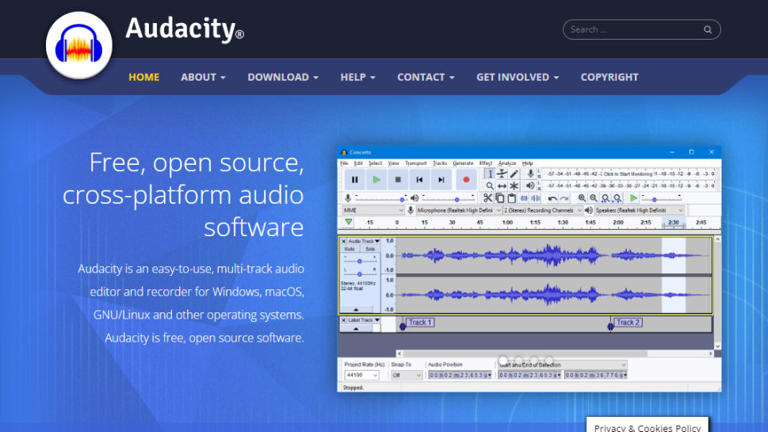Click the Silence audio icon
Screen dimensions: 768x432
pyautogui.click(x=536, y=198)
